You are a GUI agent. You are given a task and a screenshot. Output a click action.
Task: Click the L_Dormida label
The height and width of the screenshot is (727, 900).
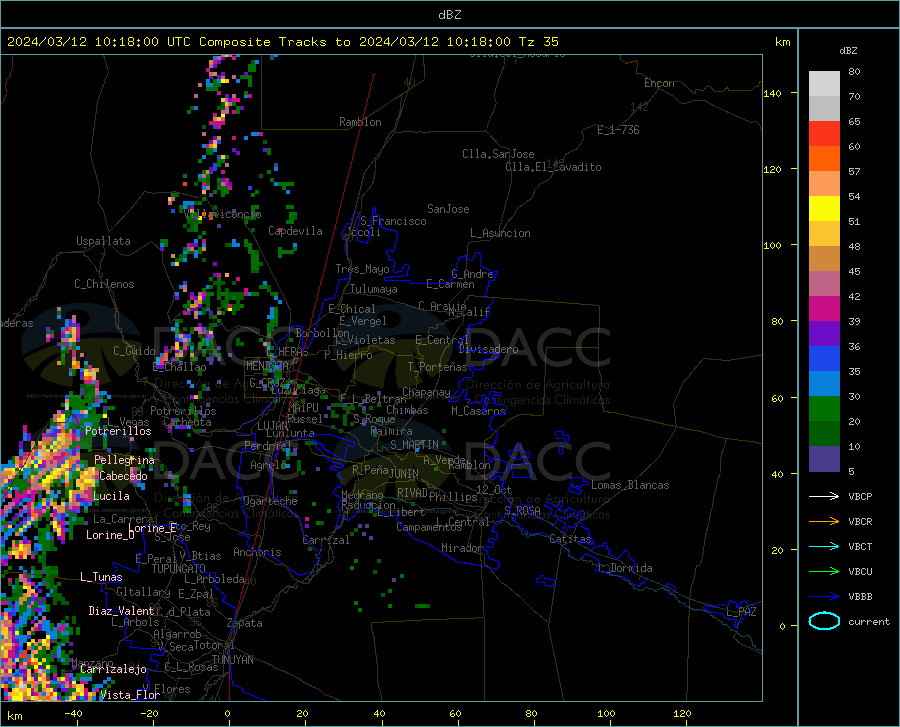624,568
